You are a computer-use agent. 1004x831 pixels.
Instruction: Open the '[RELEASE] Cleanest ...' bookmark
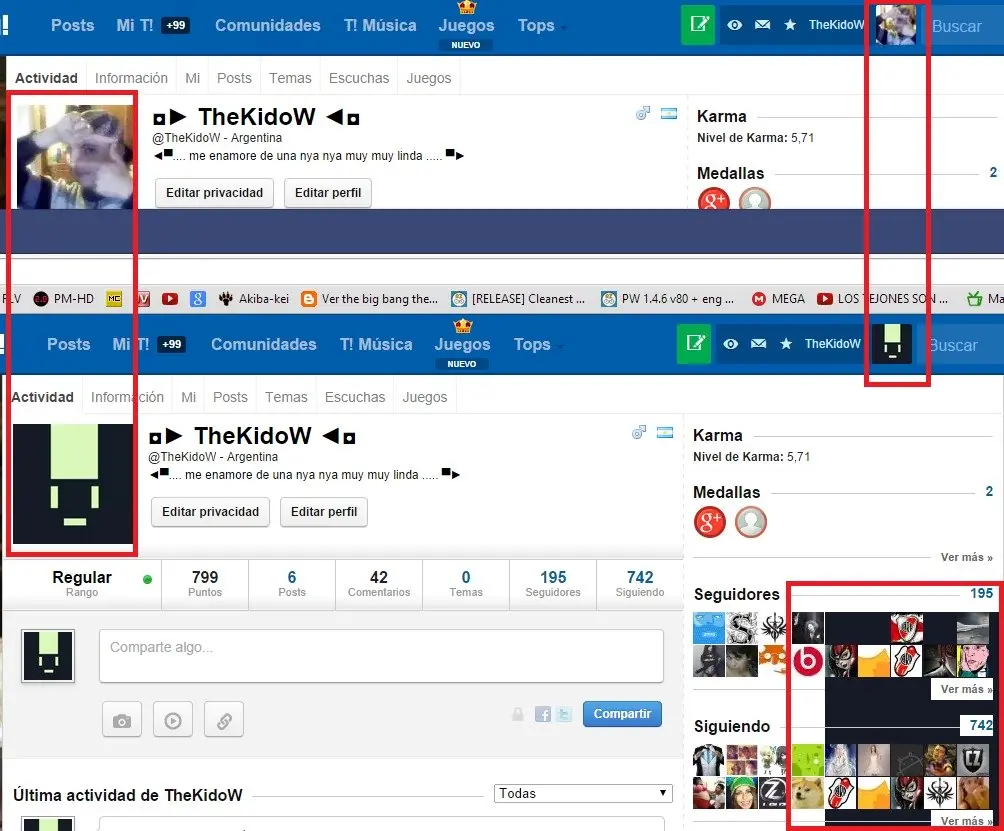coord(518,299)
